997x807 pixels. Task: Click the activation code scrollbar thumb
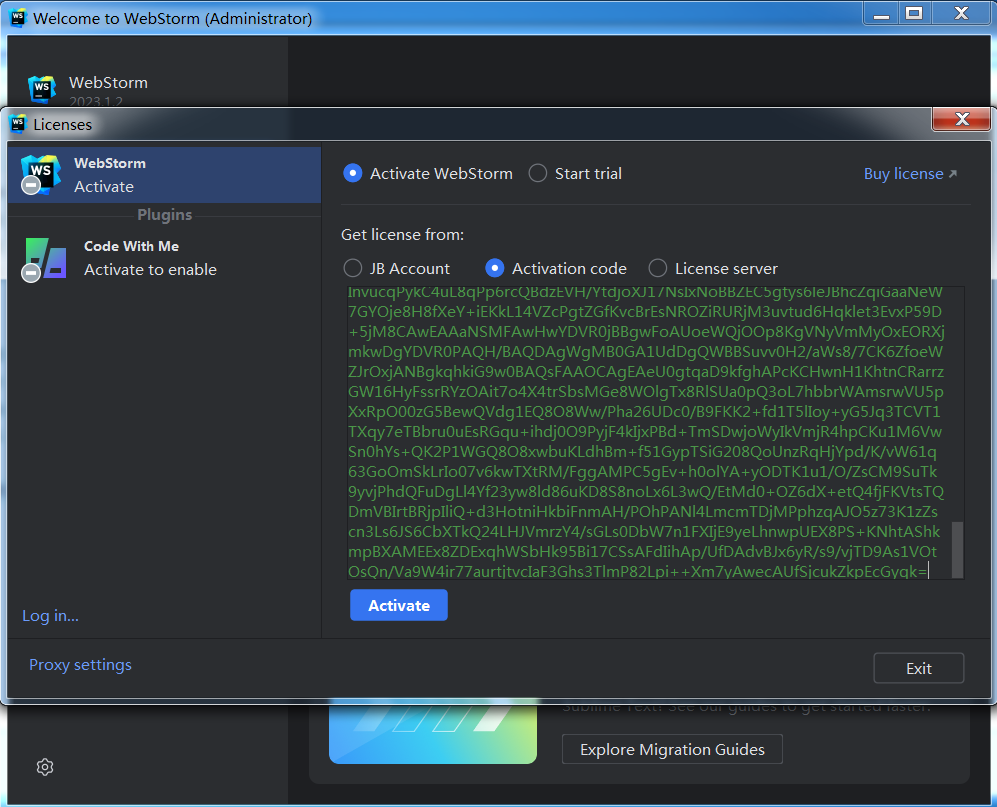pos(957,550)
